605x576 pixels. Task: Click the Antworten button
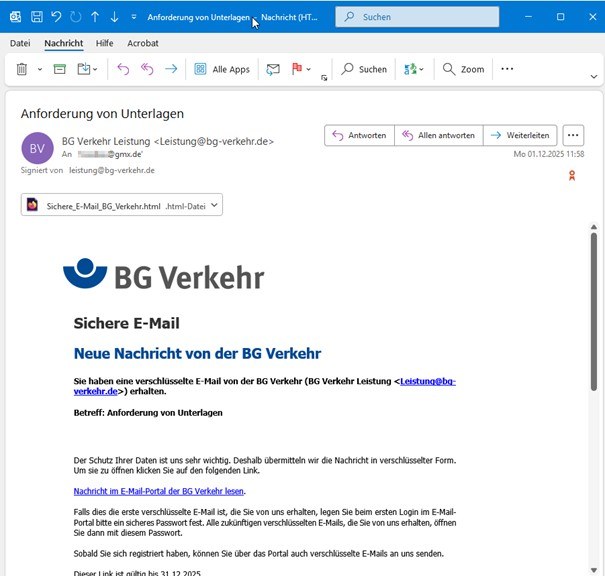pyautogui.click(x=359, y=135)
